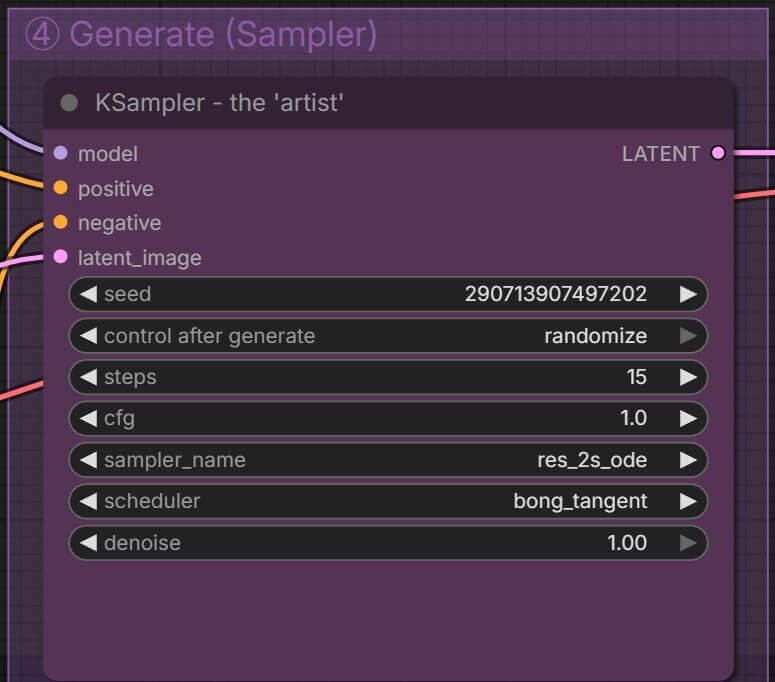Select previous sampler_name option

88,460
